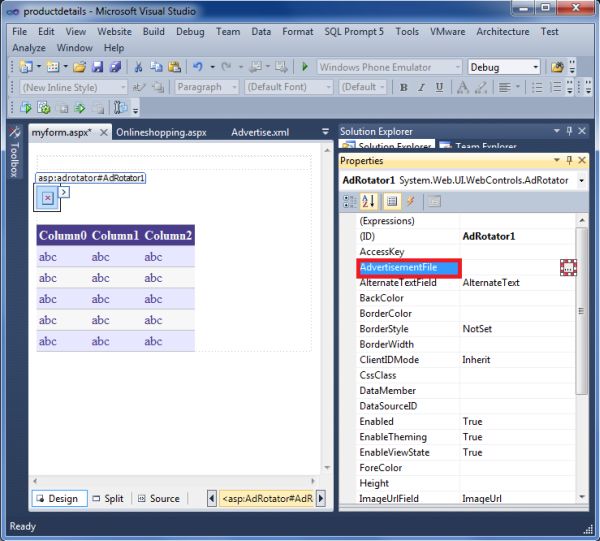Open the Debug configuration dropdown
Screen dimensions: 600x541
tap(535, 67)
